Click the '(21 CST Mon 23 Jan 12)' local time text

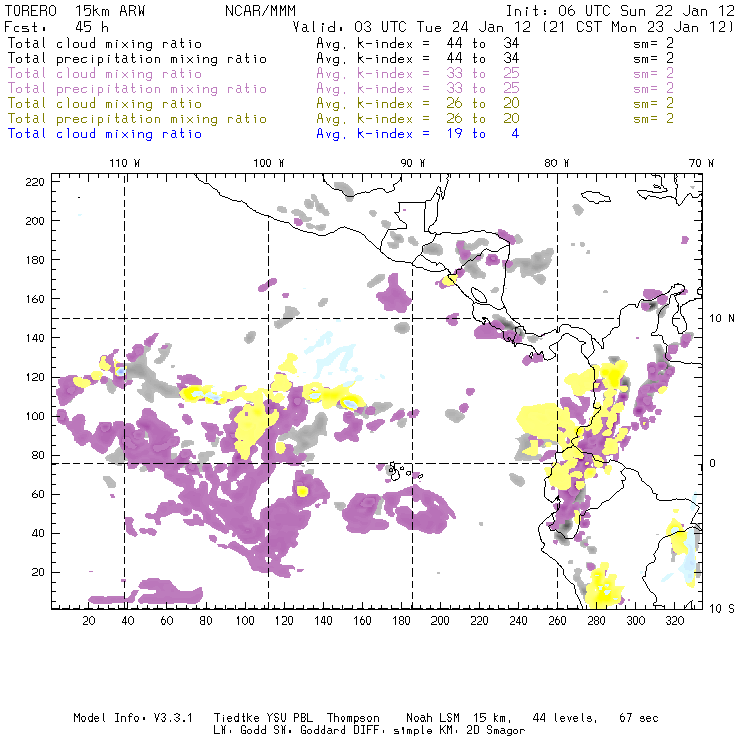point(638,27)
